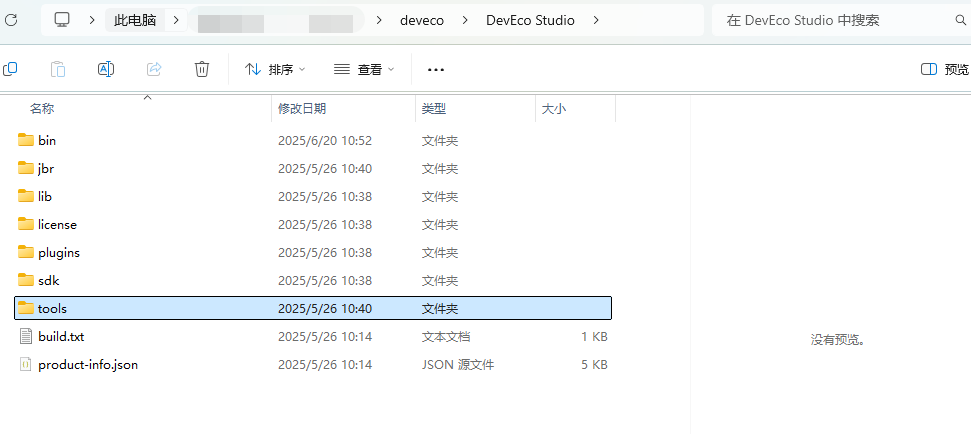The width and height of the screenshot is (971, 434).
Task: Sort by the 修改日期 column header
Action: (302, 109)
